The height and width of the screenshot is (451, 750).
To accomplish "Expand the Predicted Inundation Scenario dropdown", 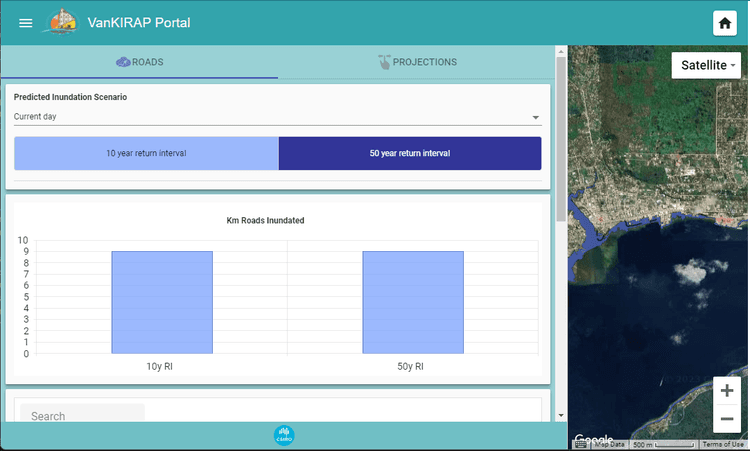I will (x=276, y=117).
